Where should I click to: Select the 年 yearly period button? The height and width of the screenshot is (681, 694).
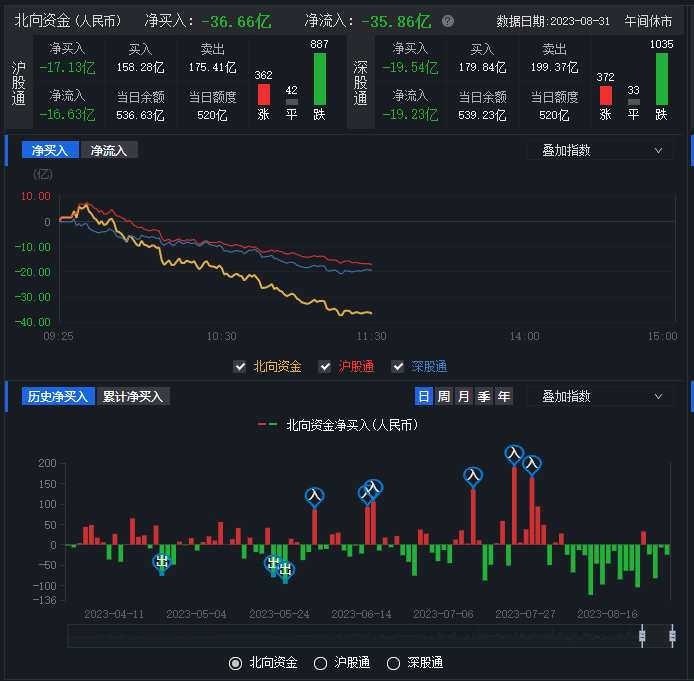(504, 396)
